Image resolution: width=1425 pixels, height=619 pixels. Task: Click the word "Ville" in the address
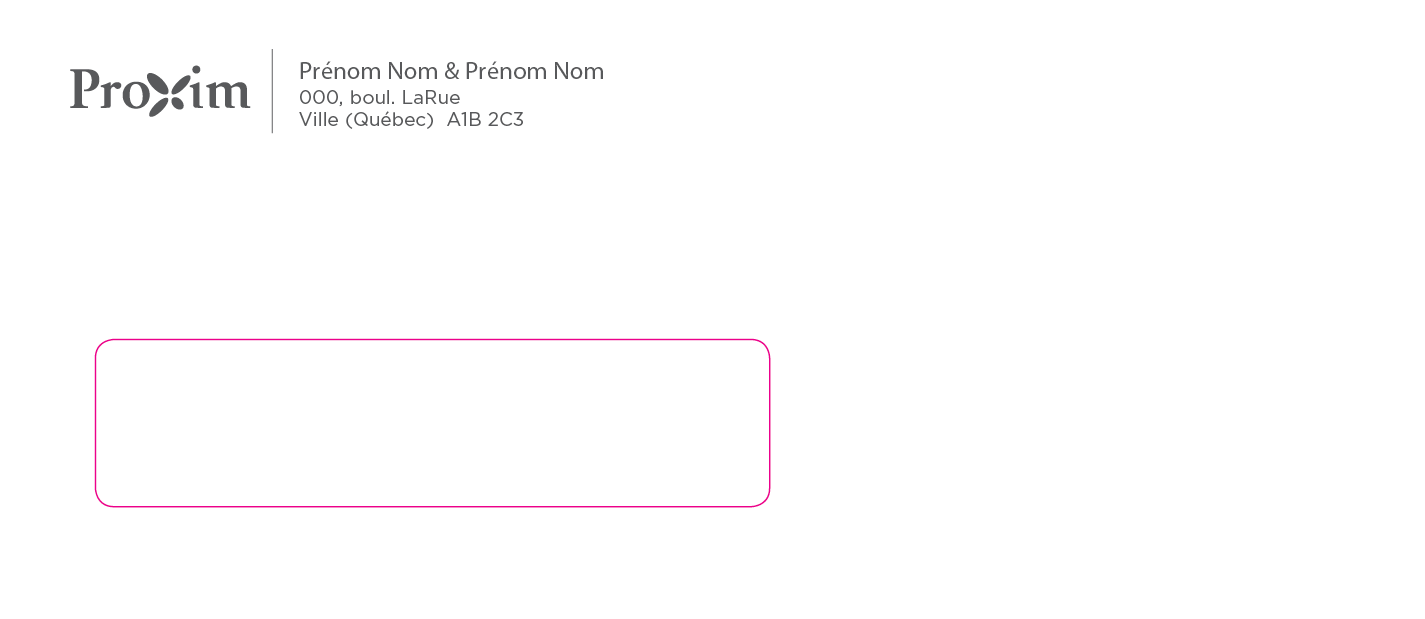tap(317, 120)
